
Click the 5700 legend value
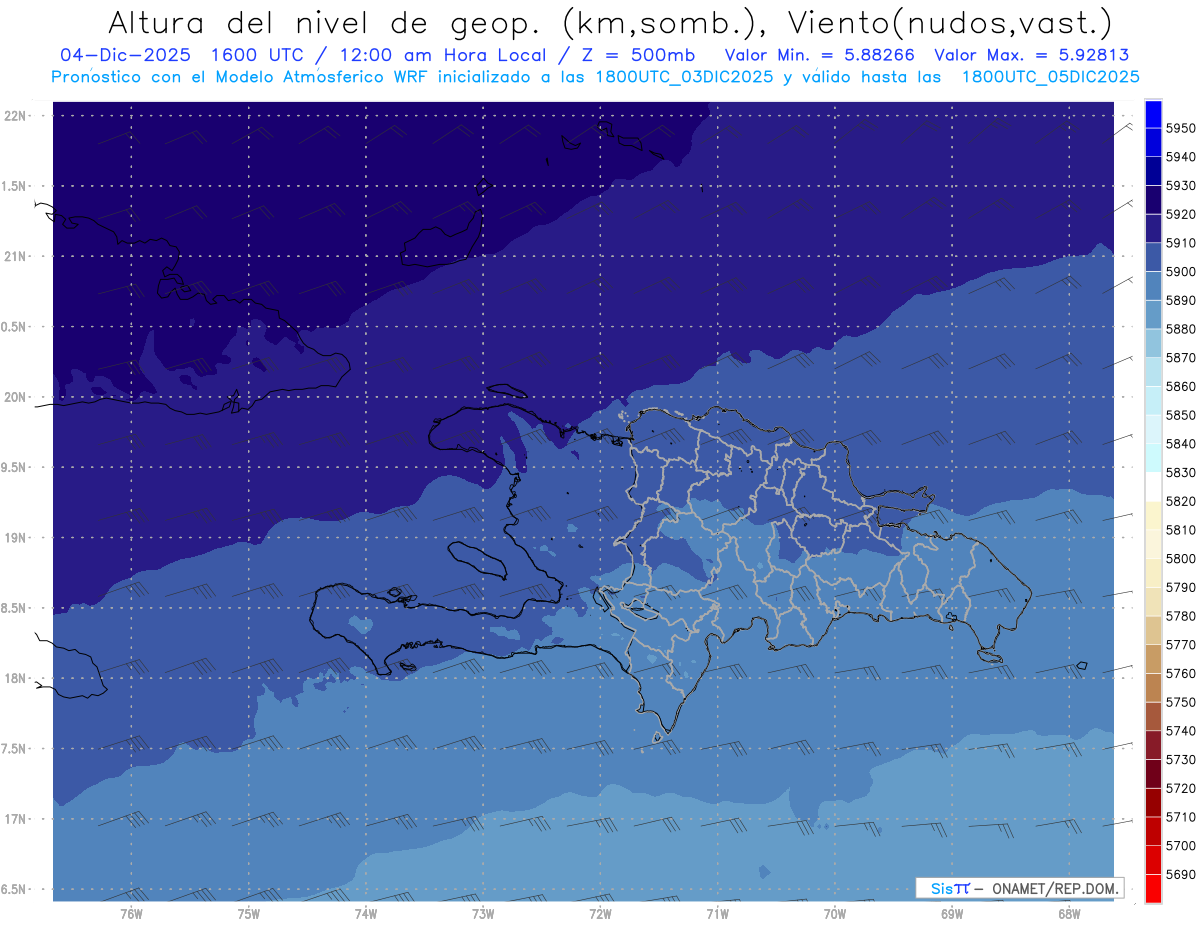point(1181,845)
